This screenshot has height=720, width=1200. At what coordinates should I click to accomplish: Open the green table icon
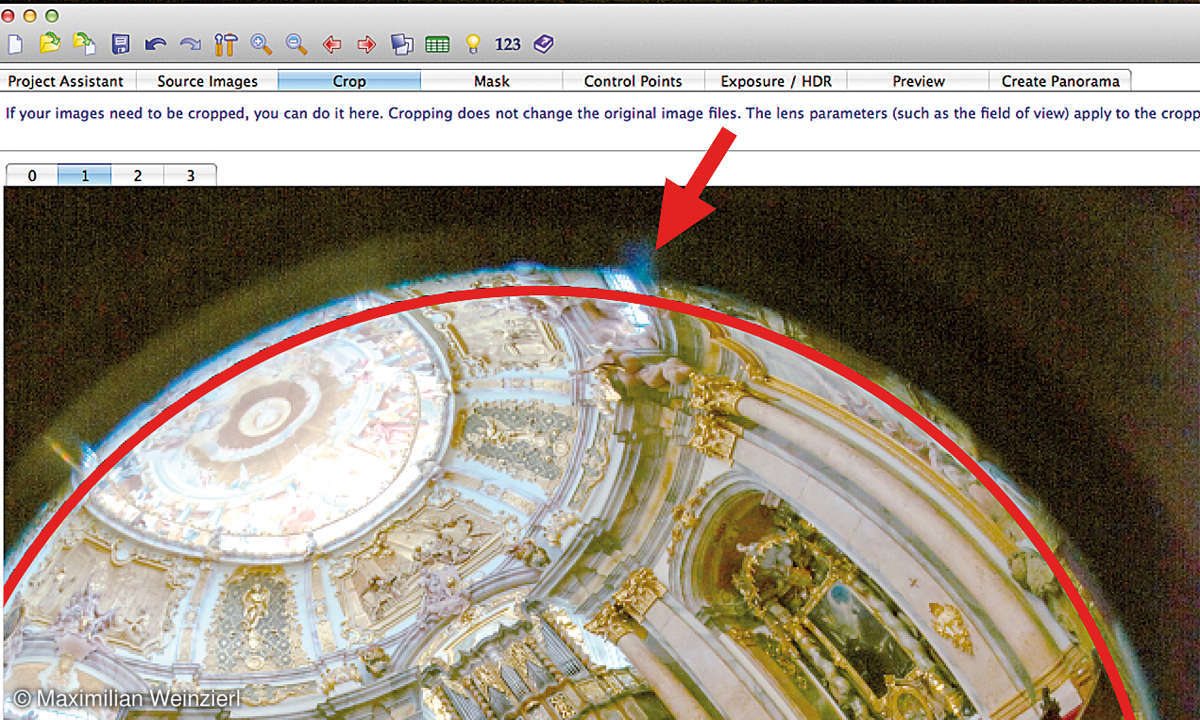(x=437, y=44)
